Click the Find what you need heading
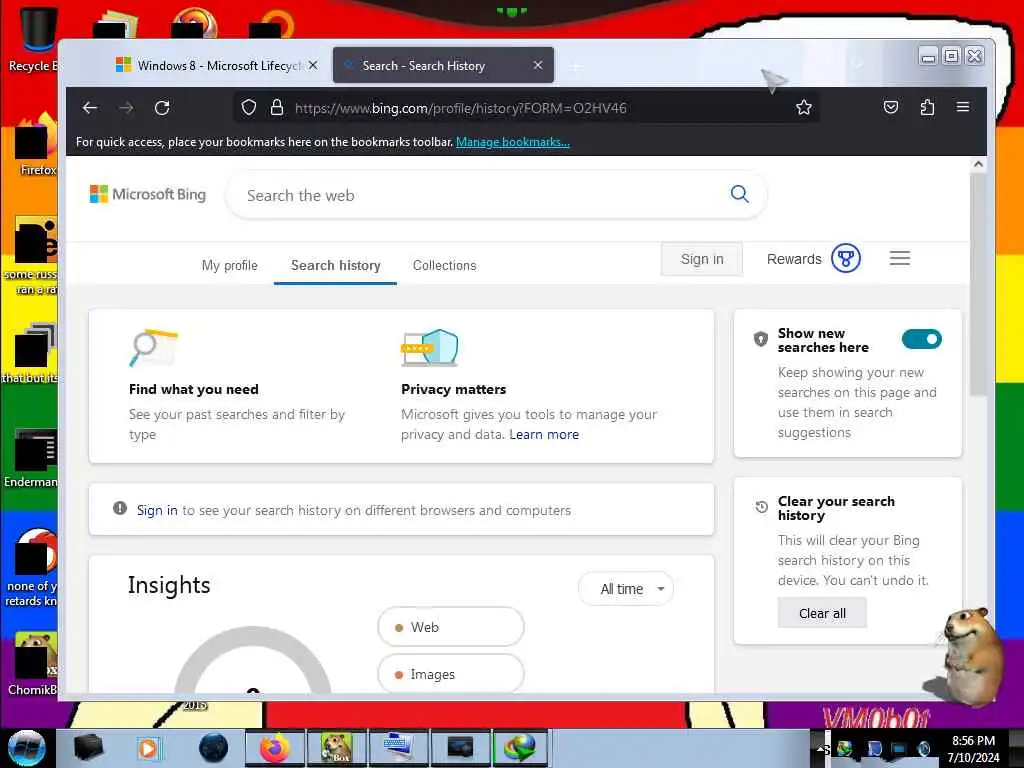The width and height of the screenshot is (1024, 768). pos(194,389)
